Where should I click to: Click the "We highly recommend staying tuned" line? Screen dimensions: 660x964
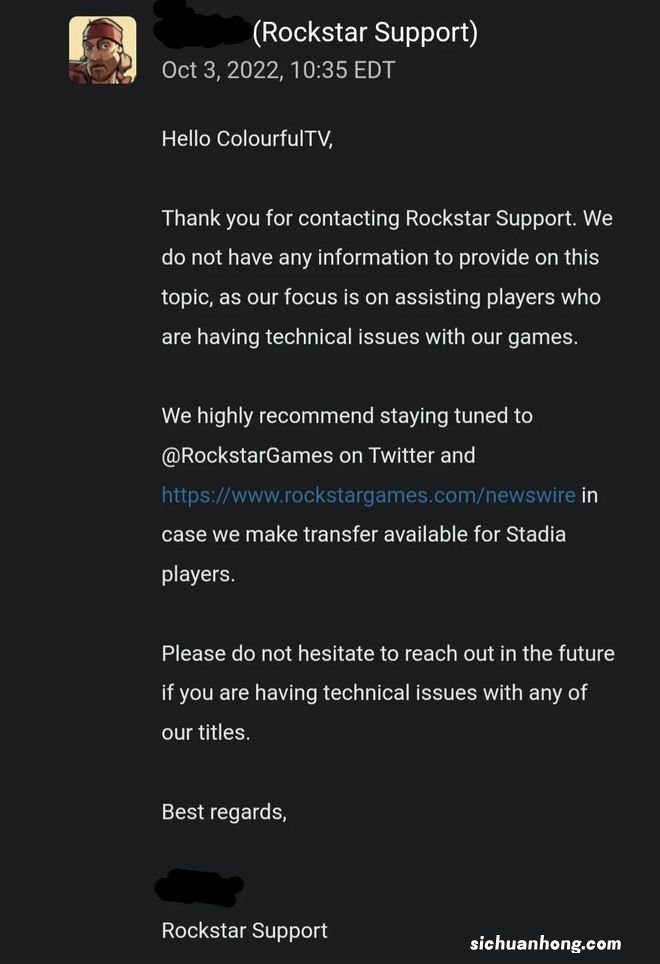pyautogui.click(x=347, y=416)
